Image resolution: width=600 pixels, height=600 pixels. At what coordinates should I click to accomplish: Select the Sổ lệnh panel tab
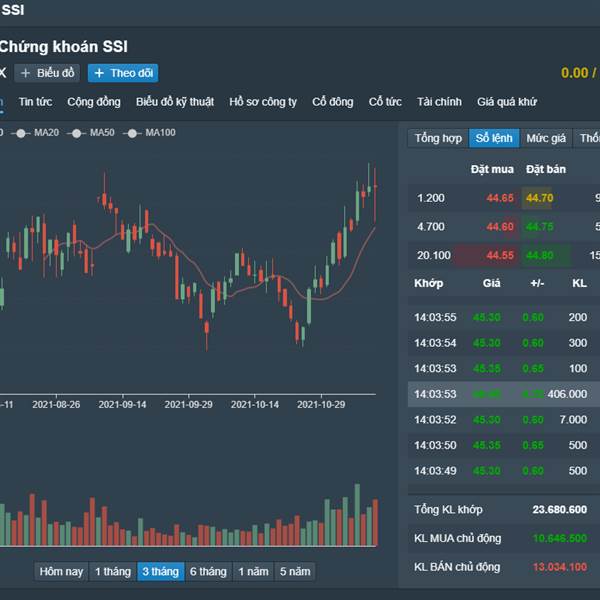tap(494, 138)
